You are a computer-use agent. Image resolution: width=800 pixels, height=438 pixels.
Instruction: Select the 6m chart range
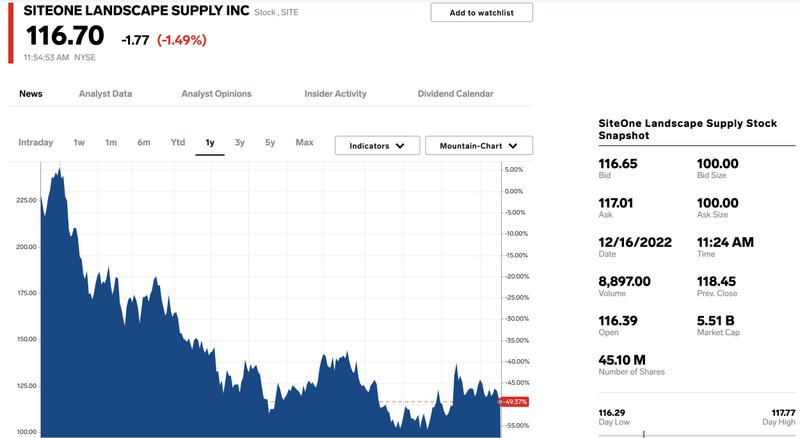(x=143, y=142)
